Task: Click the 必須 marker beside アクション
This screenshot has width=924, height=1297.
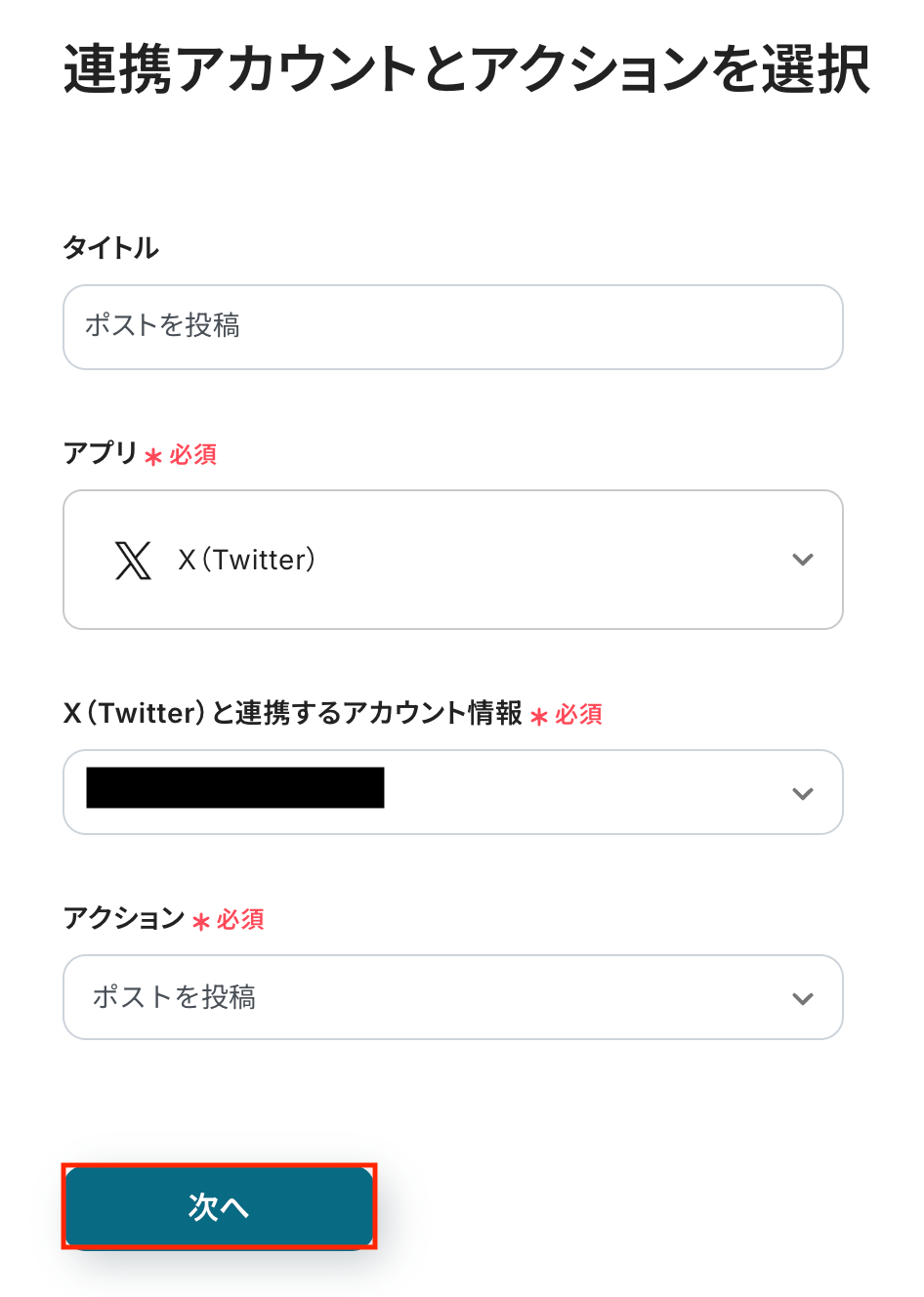Action: pyautogui.click(x=240, y=920)
